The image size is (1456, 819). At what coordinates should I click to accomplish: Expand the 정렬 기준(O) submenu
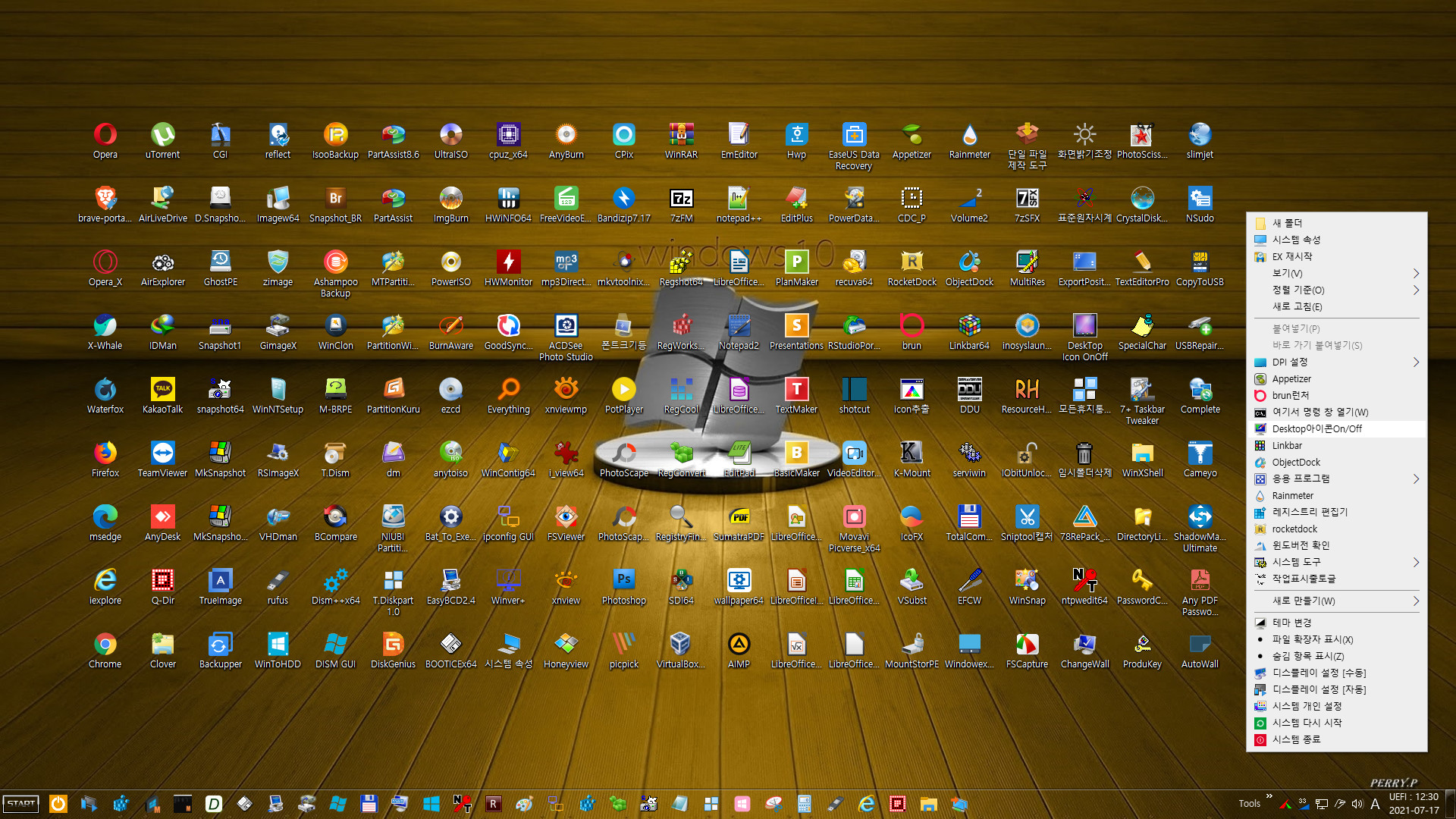coord(1336,290)
